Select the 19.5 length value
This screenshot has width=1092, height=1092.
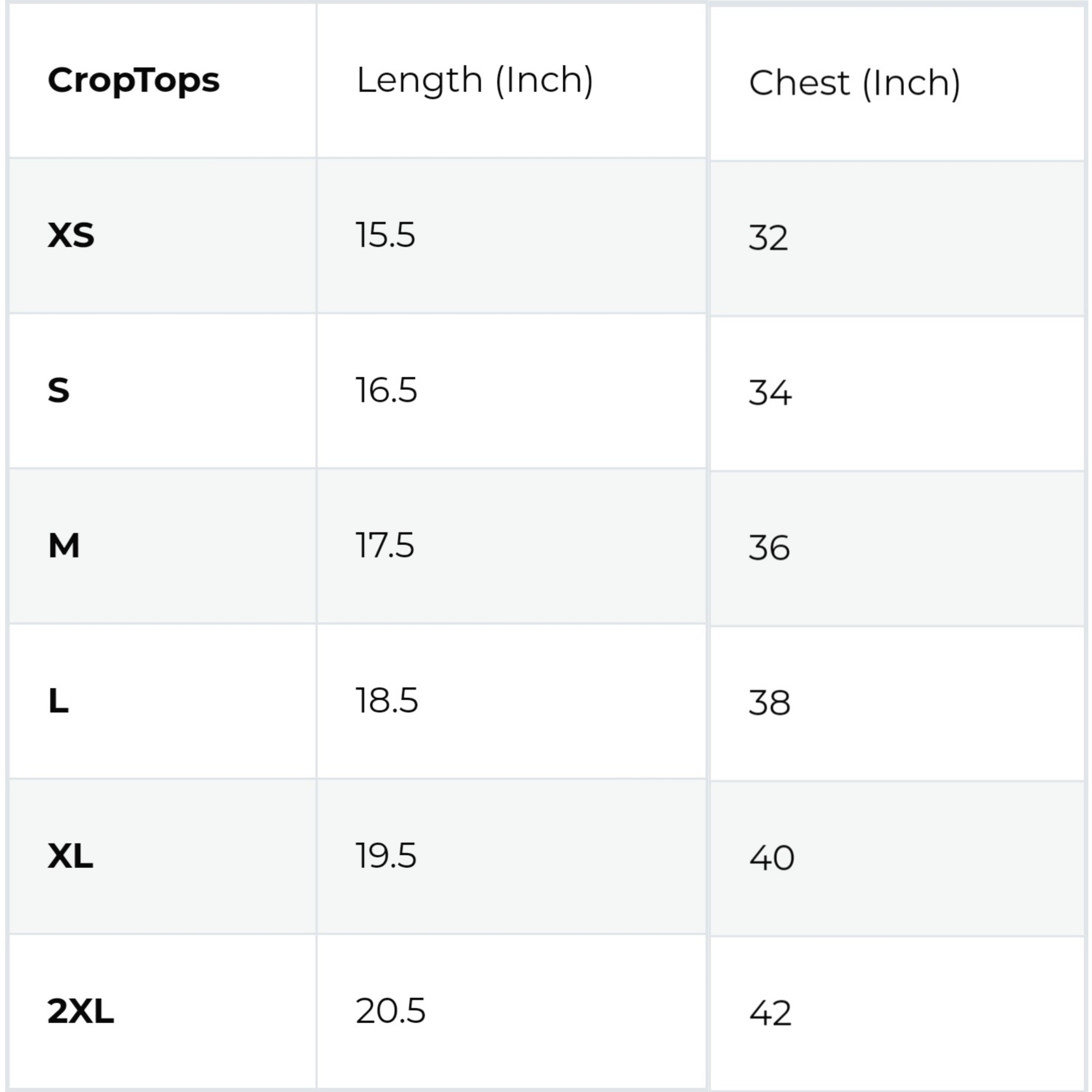click(386, 856)
